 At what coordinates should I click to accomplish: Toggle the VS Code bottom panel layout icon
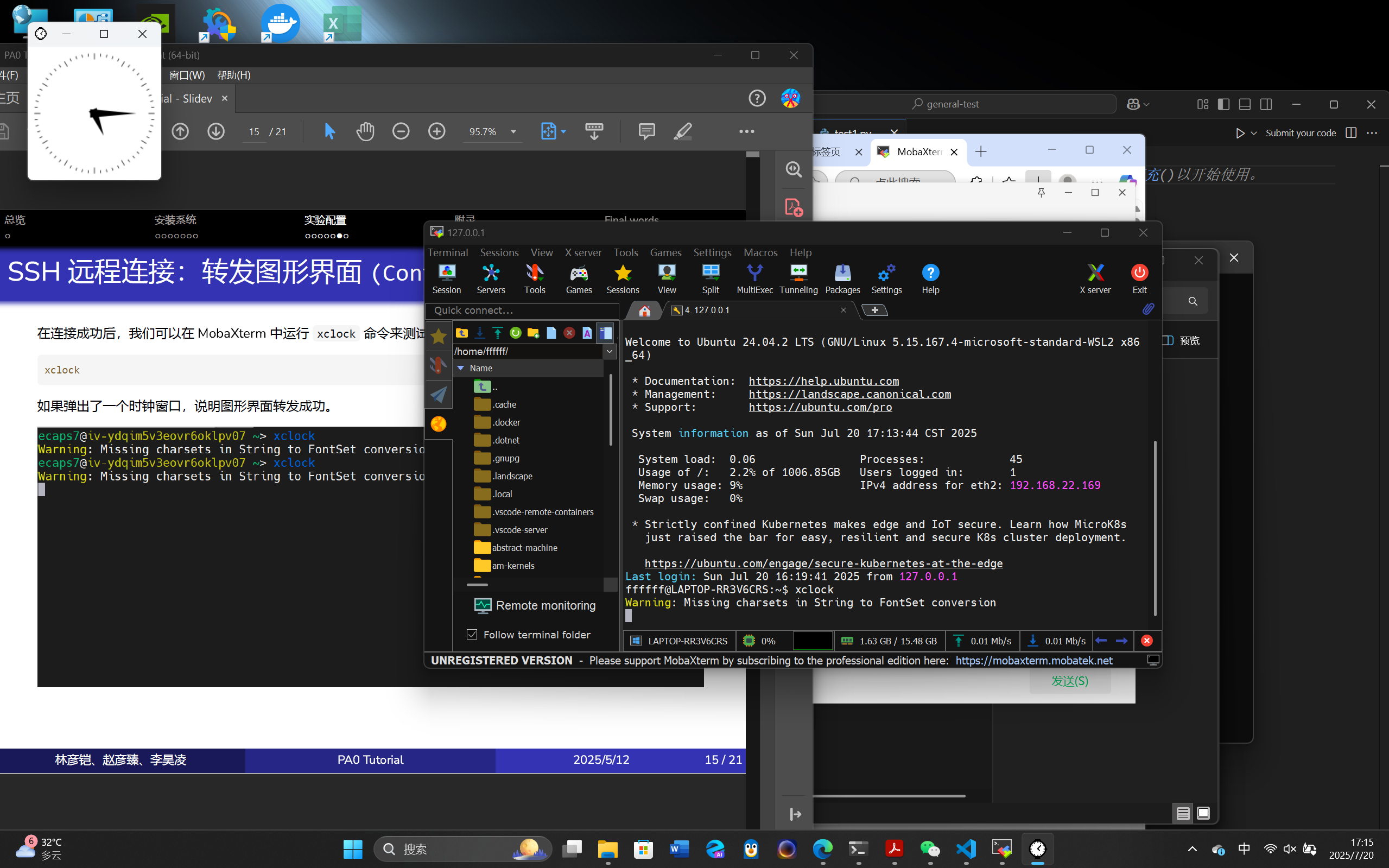(x=1245, y=104)
